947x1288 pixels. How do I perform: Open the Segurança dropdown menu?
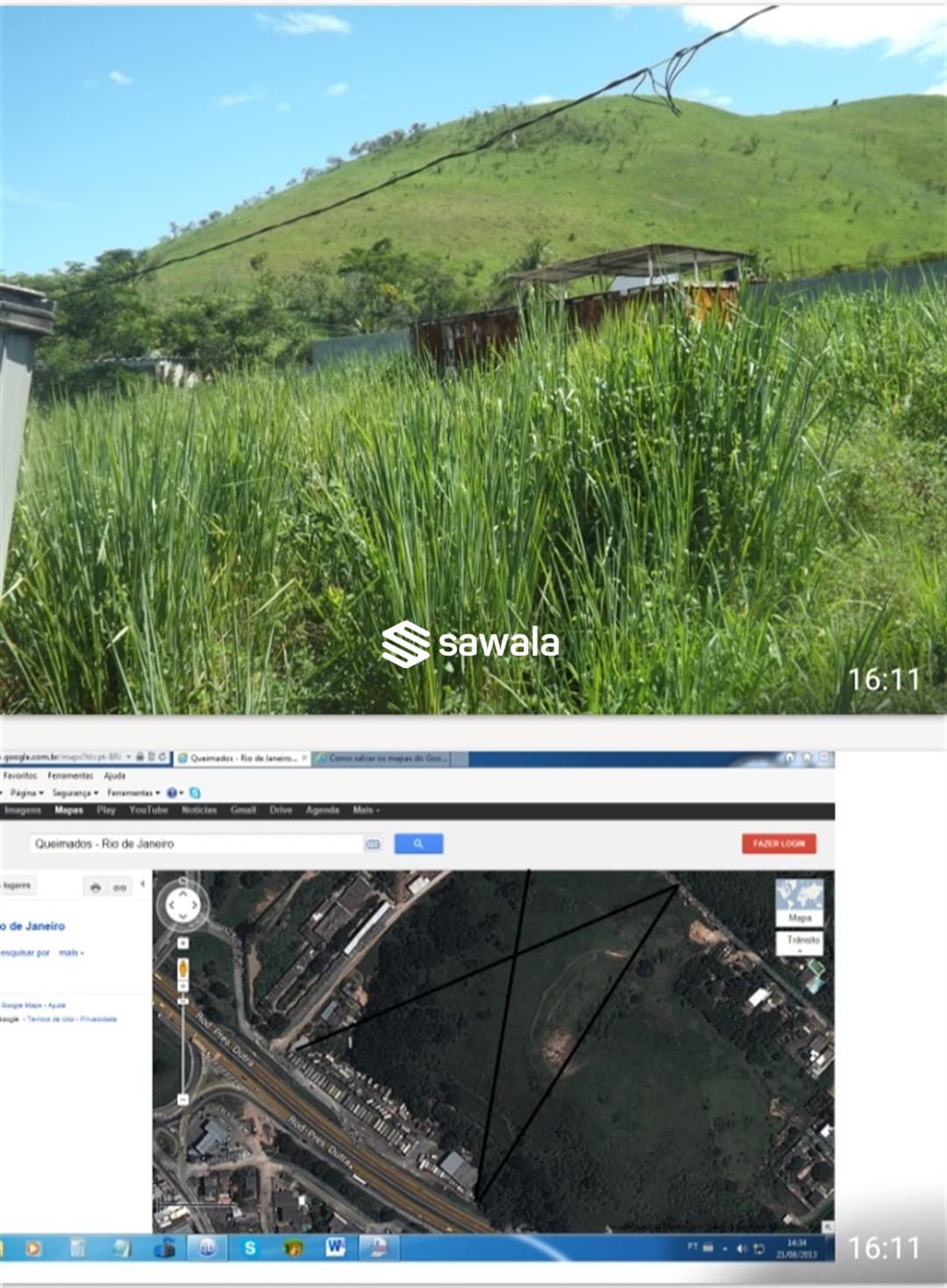(74, 793)
